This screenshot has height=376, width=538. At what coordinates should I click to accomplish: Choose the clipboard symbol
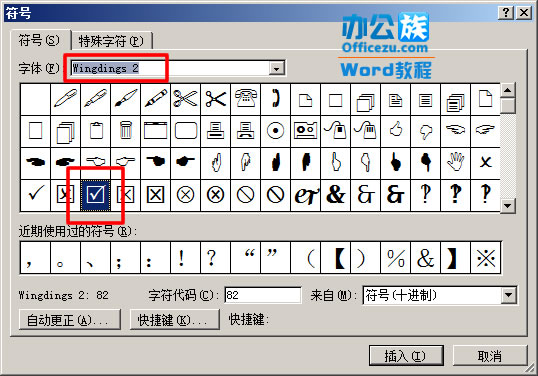coord(96,131)
